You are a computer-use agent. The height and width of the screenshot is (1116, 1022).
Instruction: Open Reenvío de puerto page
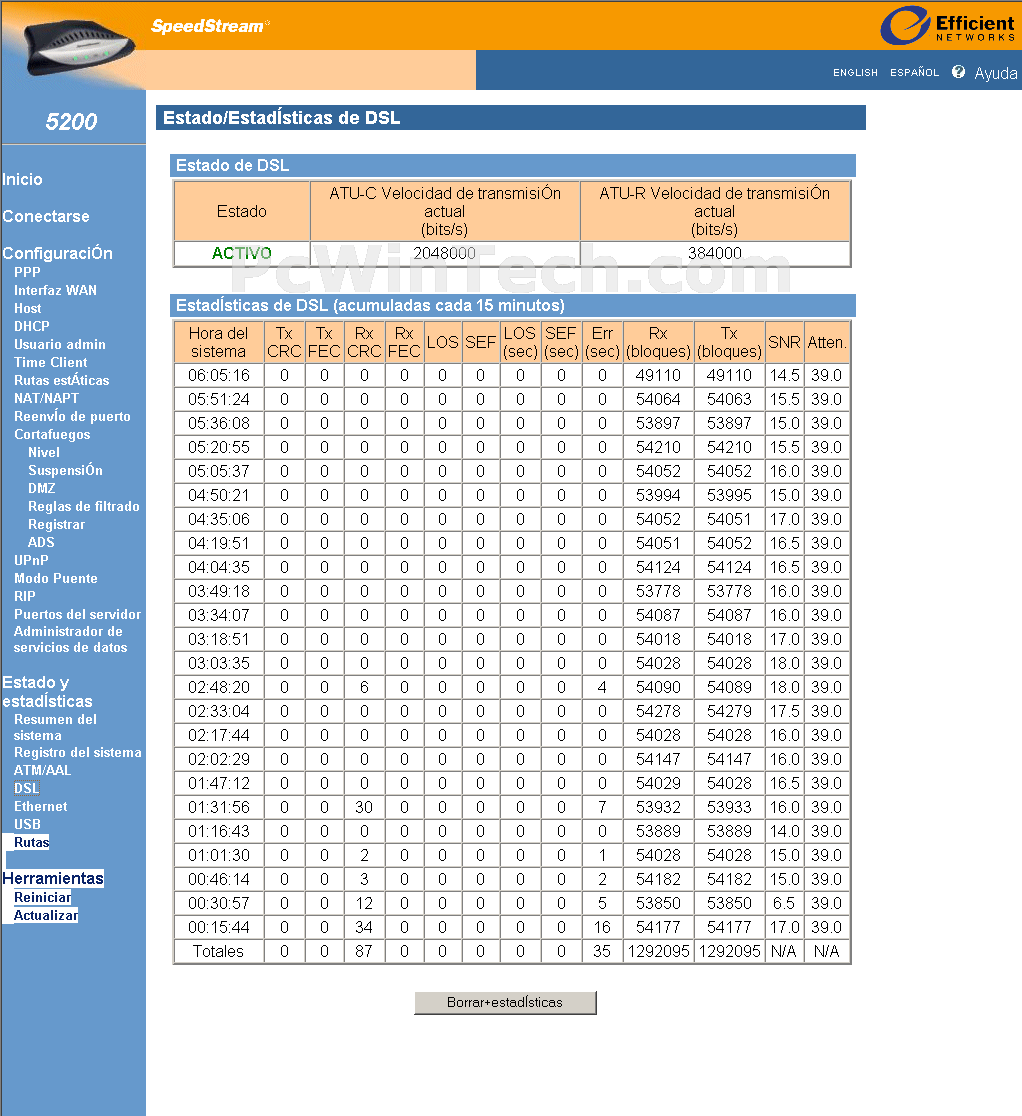coord(73,416)
